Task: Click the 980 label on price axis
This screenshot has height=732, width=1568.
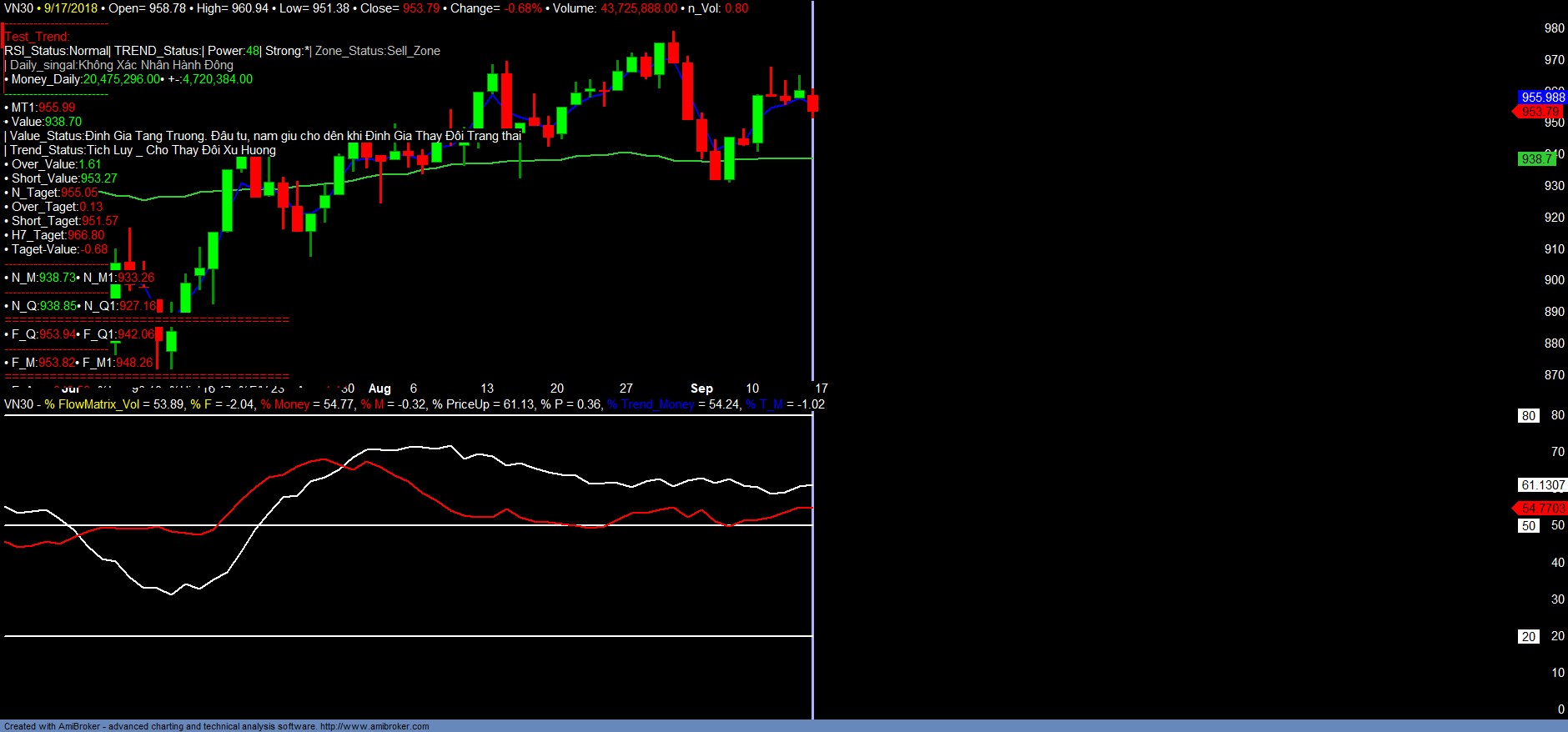Action: pos(1554,28)
